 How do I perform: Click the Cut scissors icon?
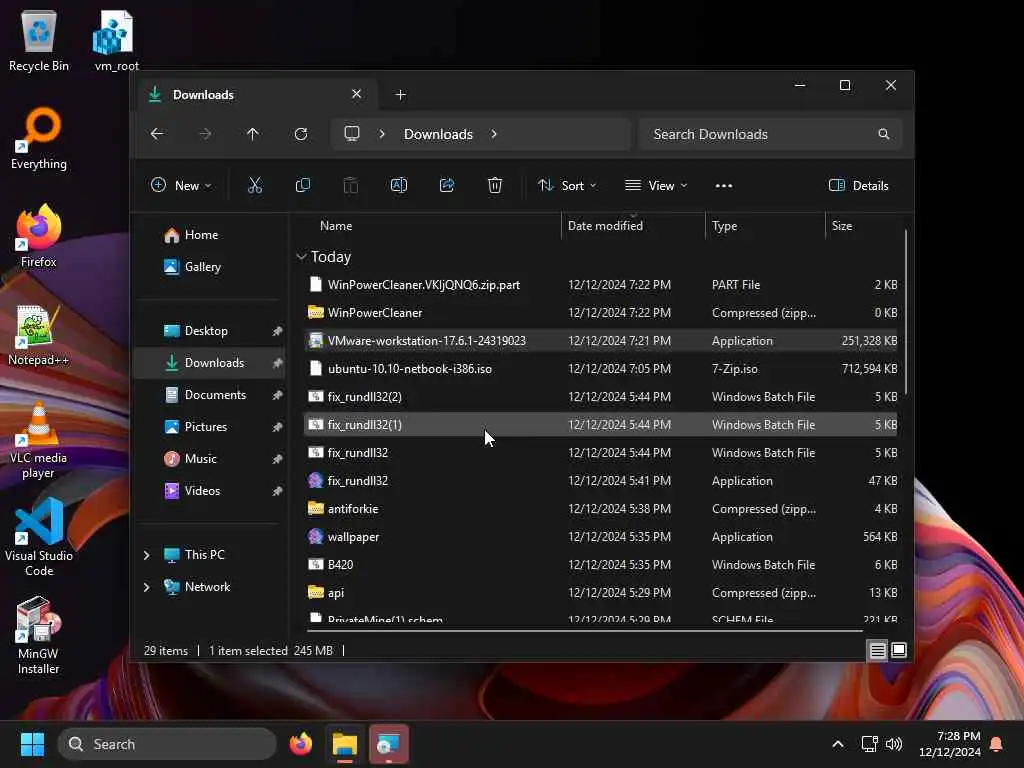tap(255, 185)
